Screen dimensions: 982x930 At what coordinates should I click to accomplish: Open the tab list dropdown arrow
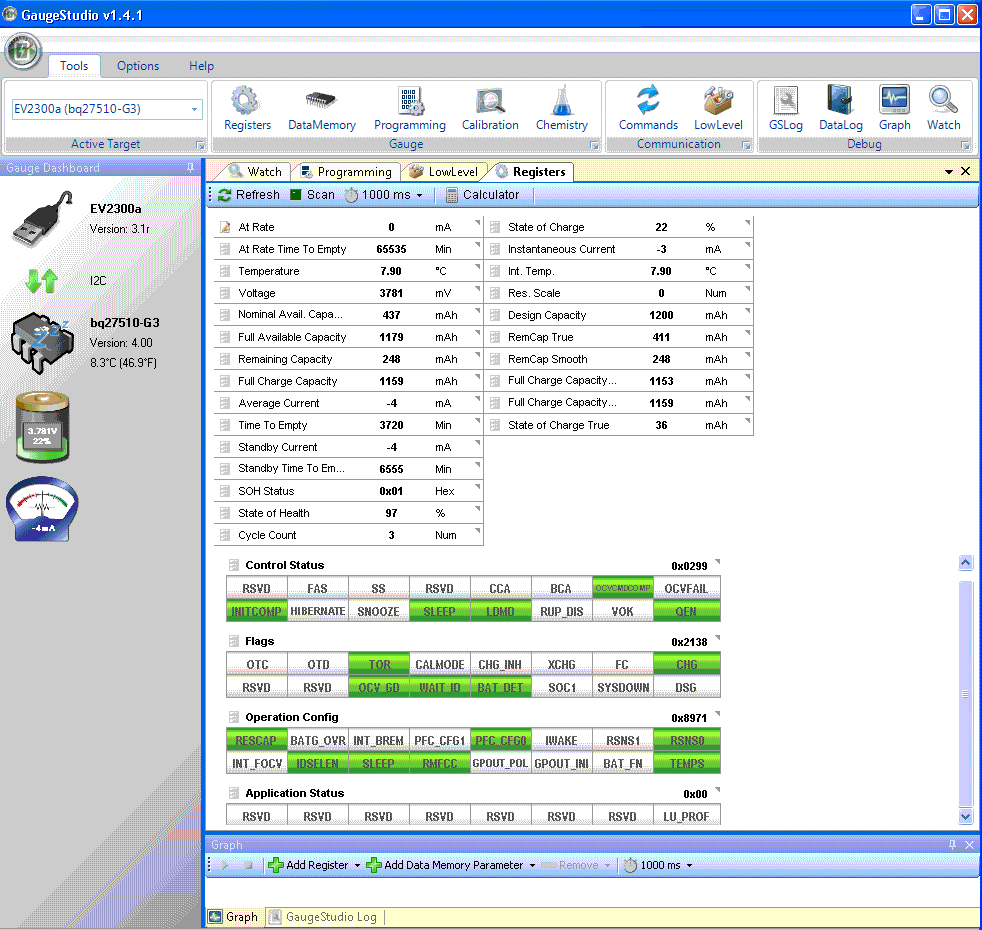click(949, 172)
